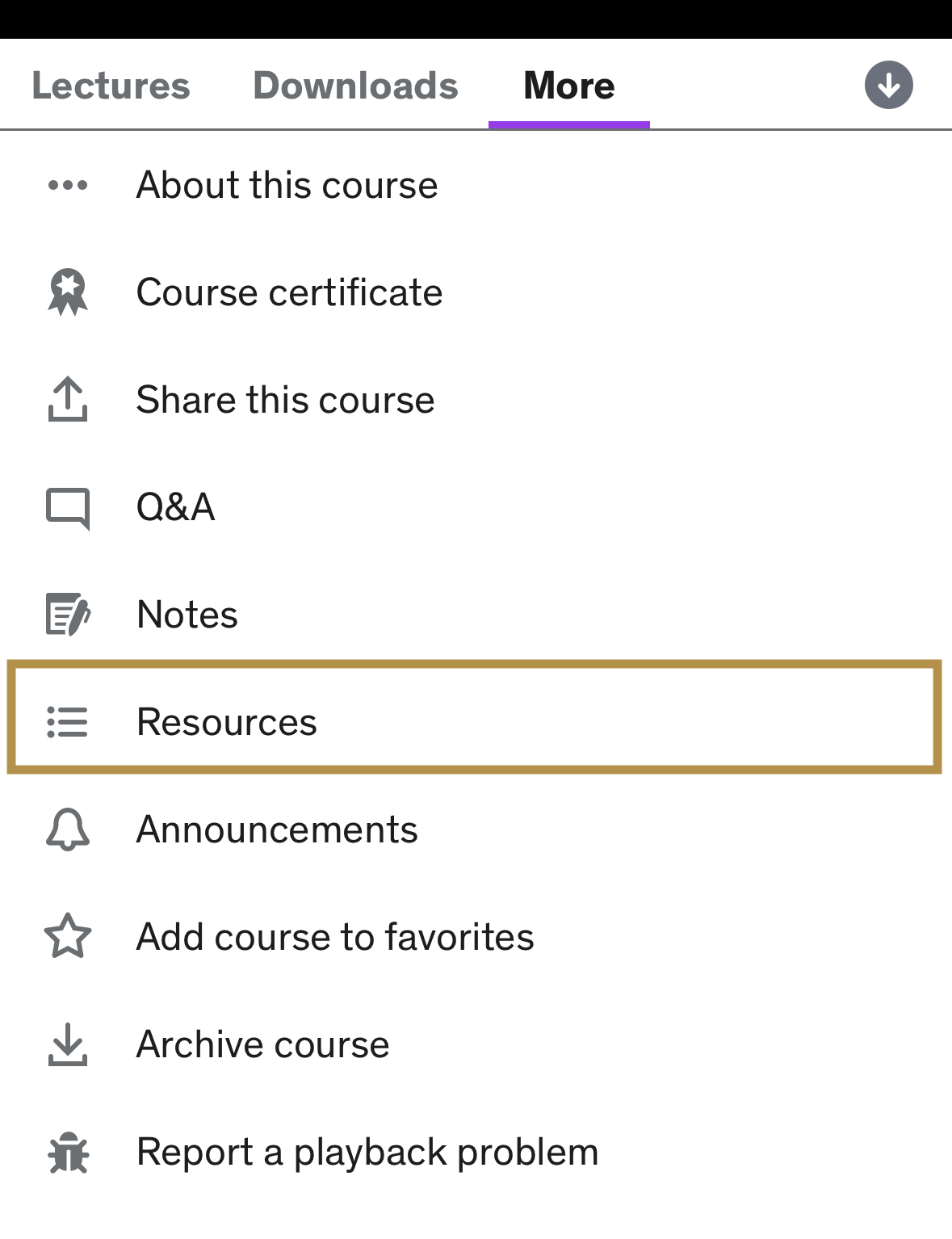
Task: Tap the certificate ribbon badge icon
Action: [68, 292]
